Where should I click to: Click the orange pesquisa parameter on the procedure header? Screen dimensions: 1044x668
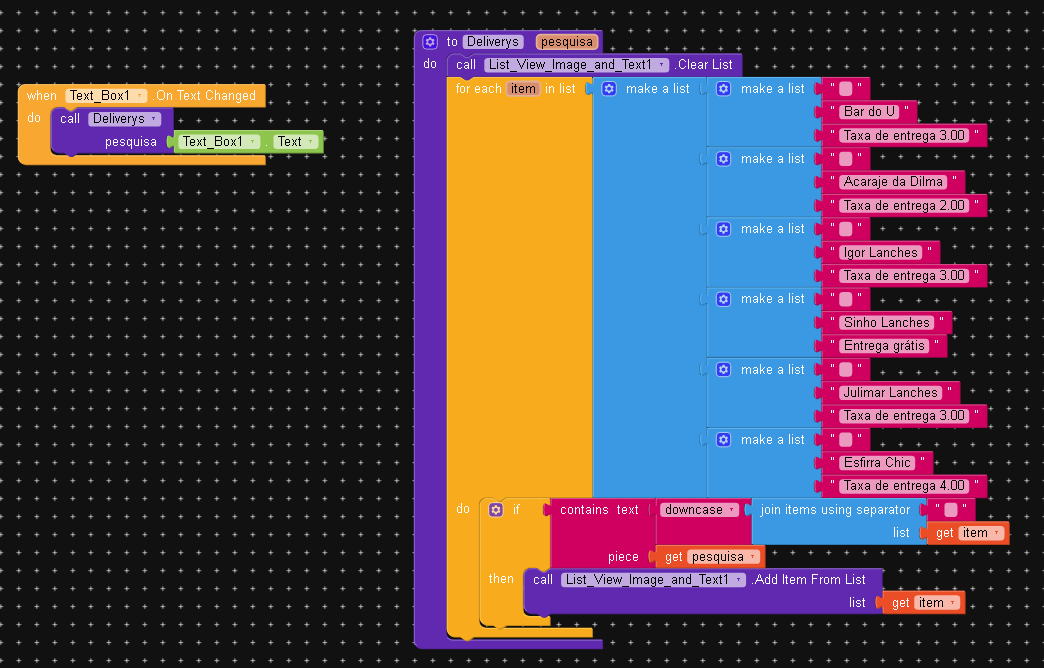568,42
